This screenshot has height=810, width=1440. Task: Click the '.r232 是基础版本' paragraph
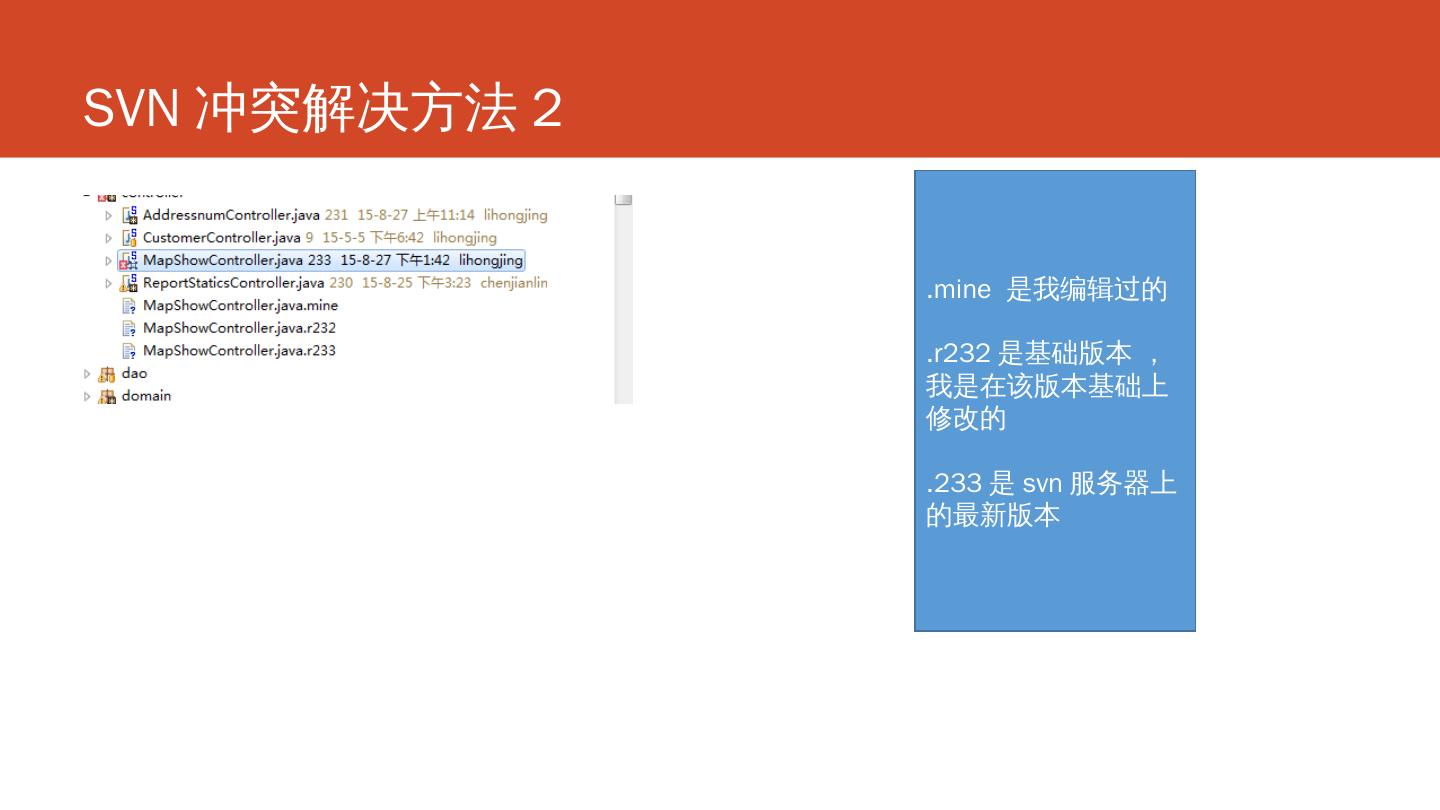click(1047, 386)
